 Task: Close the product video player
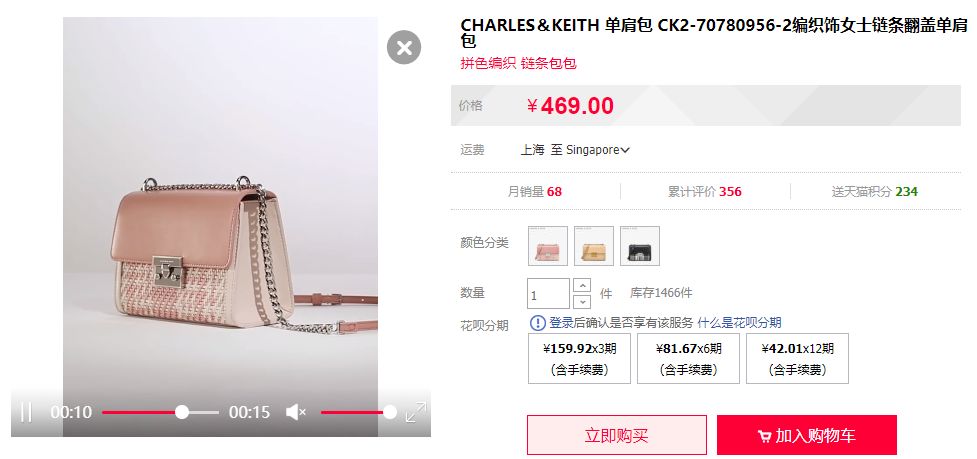(404, 47)
